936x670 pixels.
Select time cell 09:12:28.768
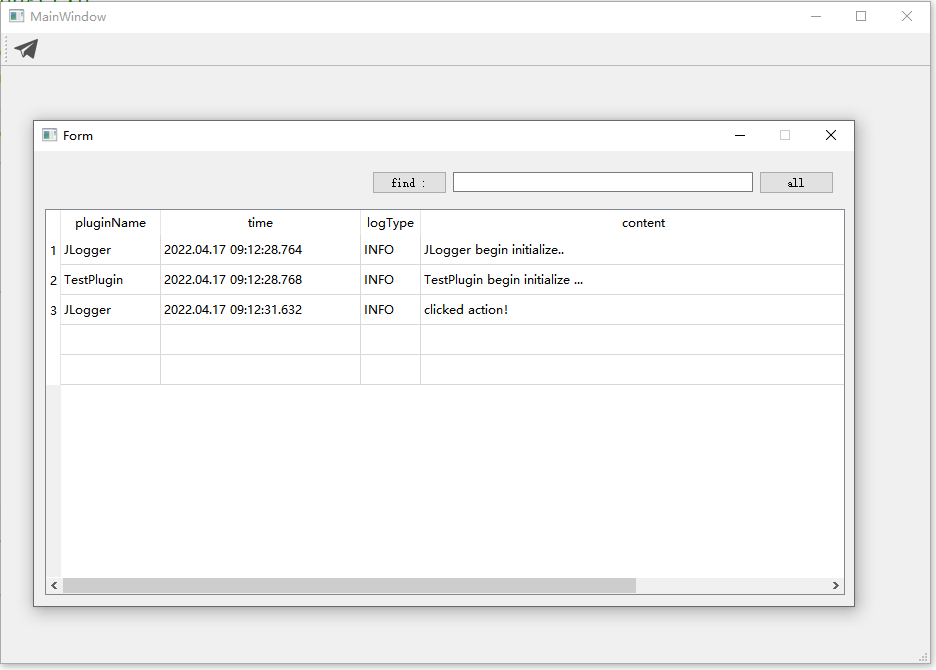(260, 280)
